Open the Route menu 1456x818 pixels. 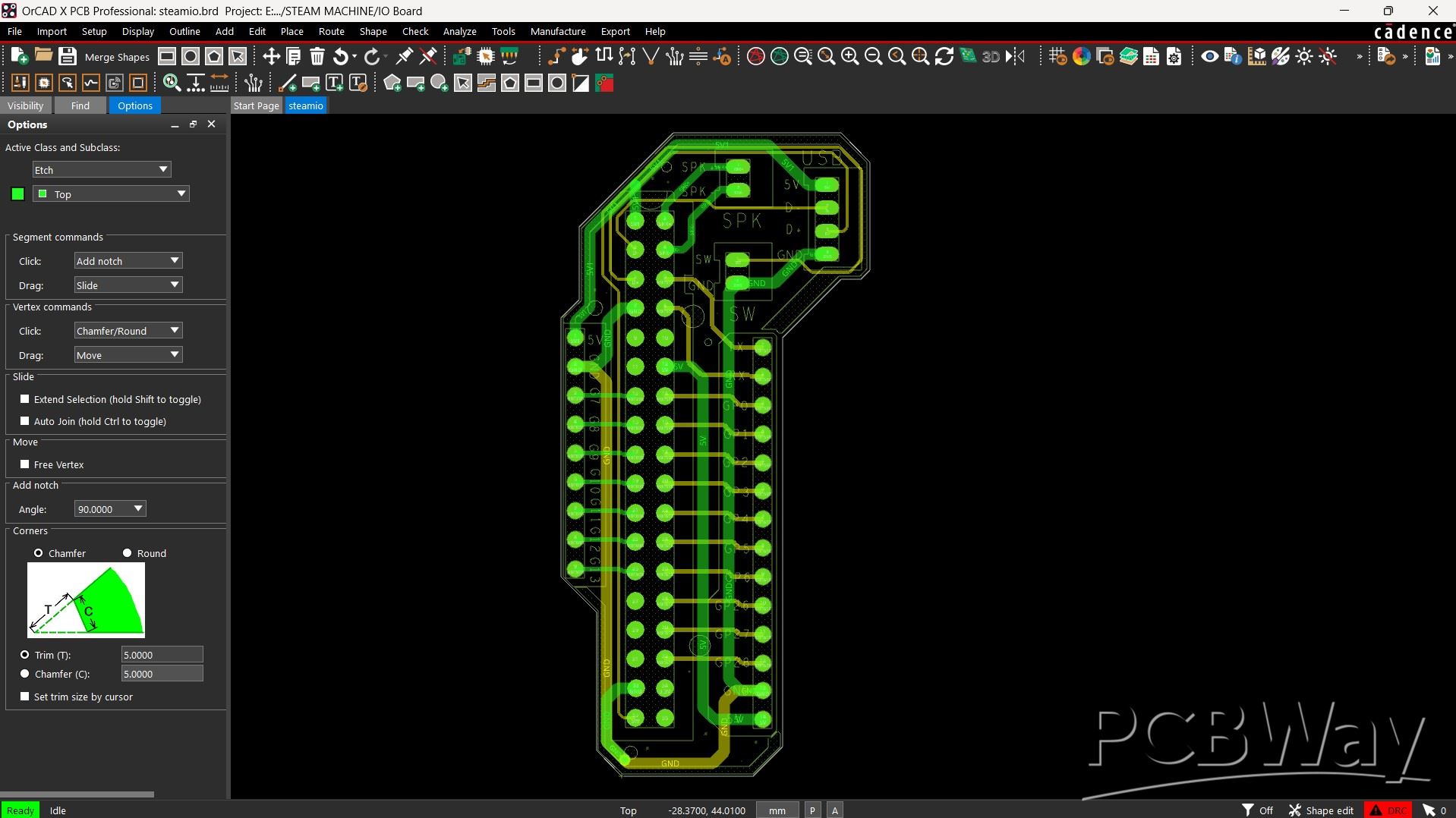point(331,32)
